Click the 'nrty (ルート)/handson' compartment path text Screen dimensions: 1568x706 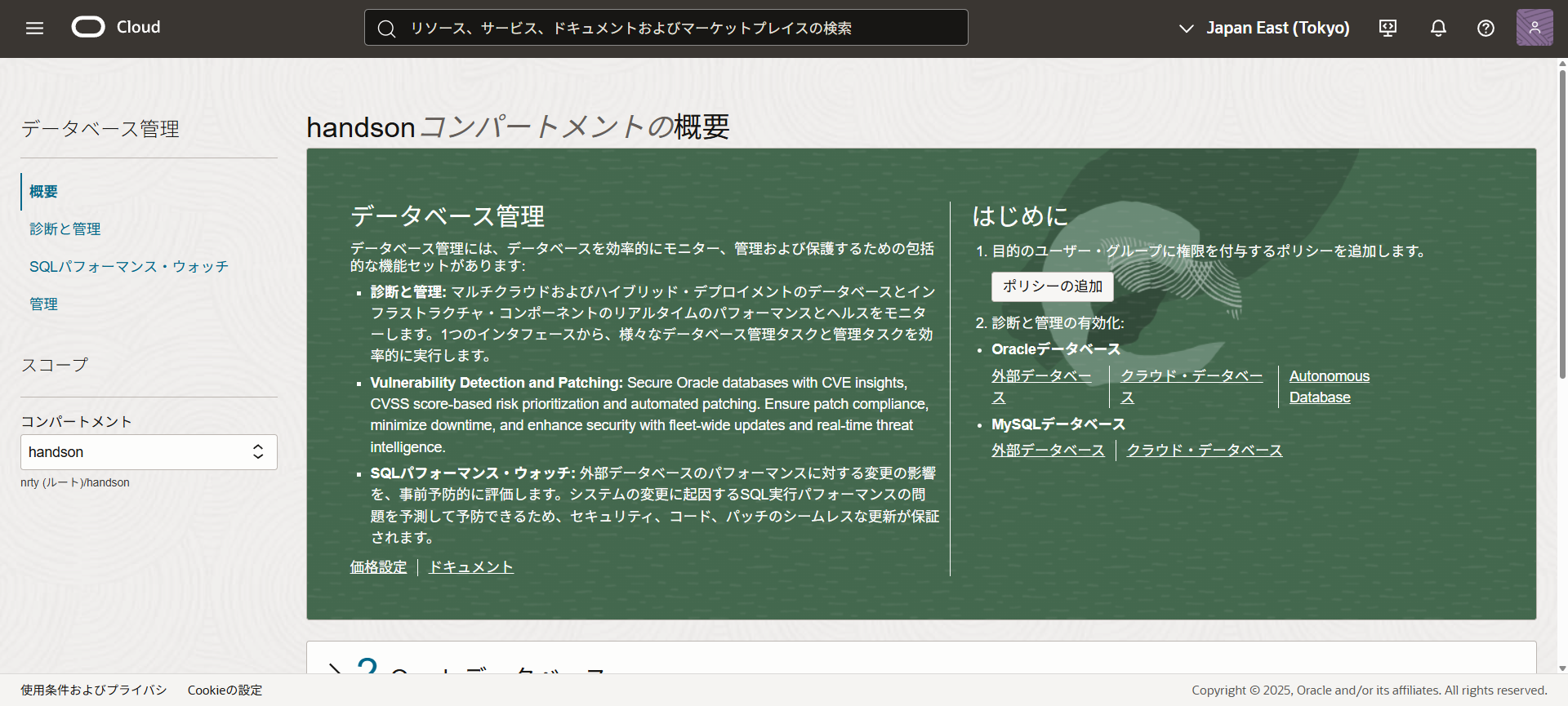pyautogui.click(x=75, y=482)
